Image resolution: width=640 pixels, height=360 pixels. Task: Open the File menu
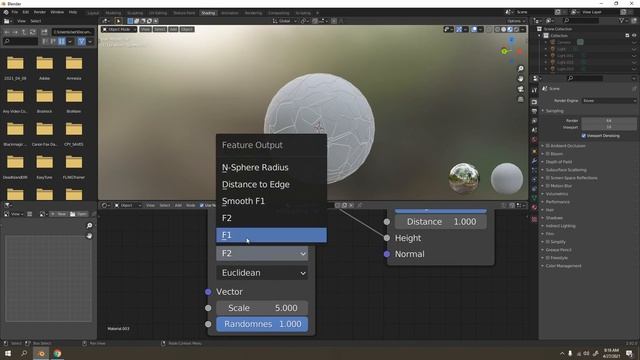point(15,12)
